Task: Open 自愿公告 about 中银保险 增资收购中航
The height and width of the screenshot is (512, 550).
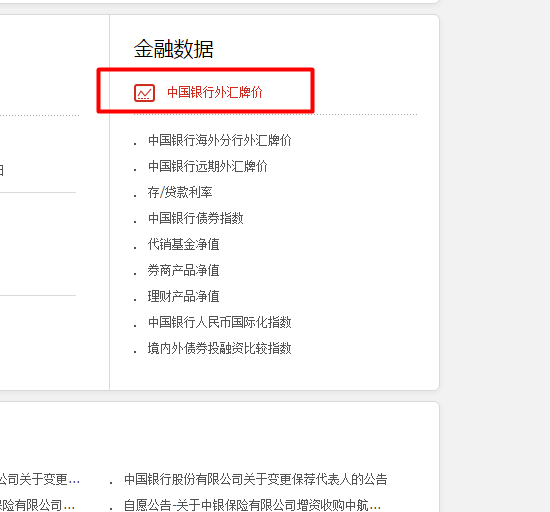Action: (x=253, y=505)
